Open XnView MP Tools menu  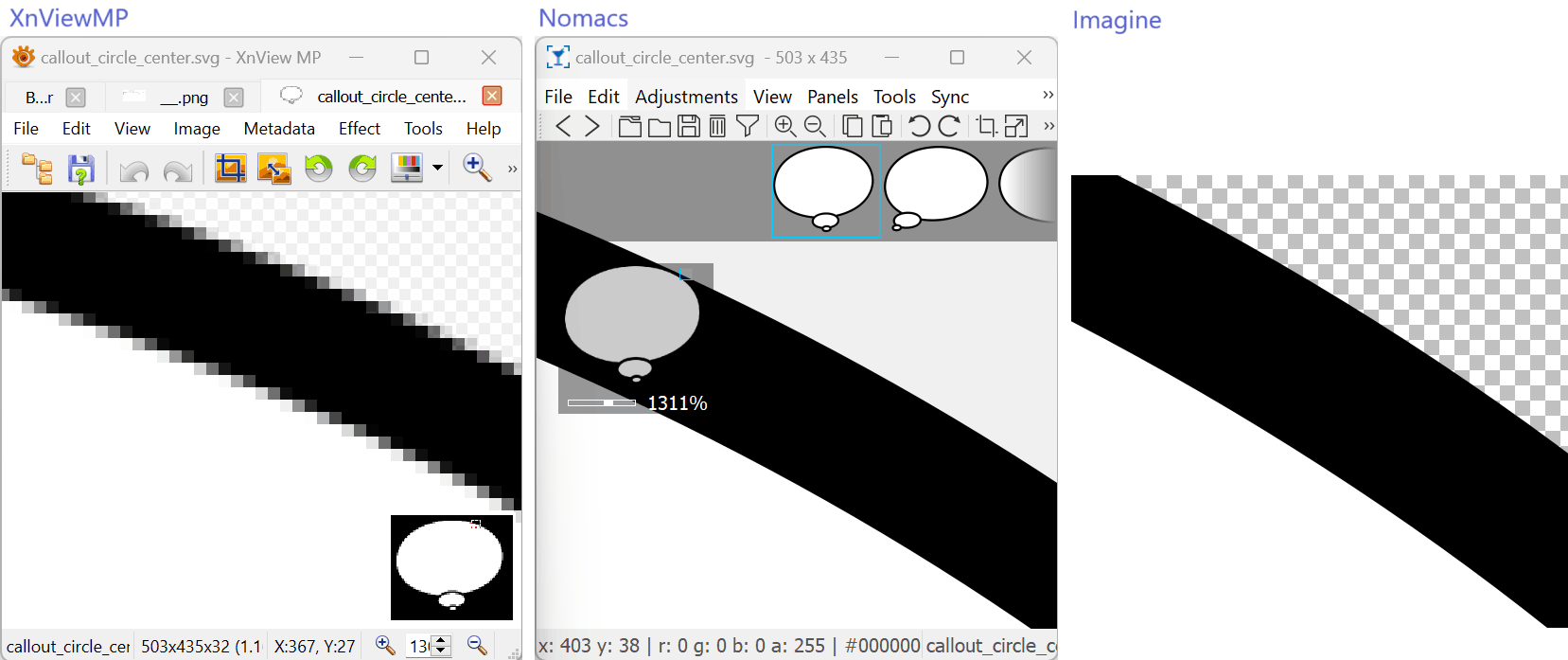pos(423,129)
